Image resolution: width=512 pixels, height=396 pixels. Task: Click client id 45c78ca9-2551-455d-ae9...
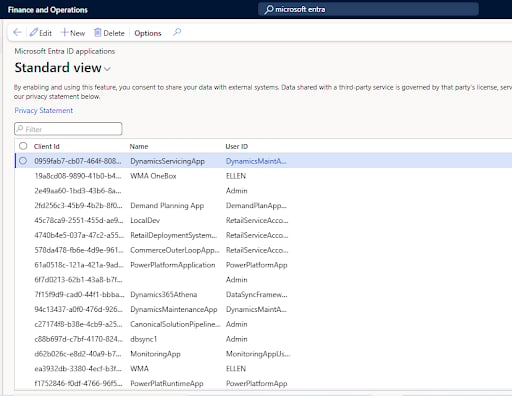[79, 220]
